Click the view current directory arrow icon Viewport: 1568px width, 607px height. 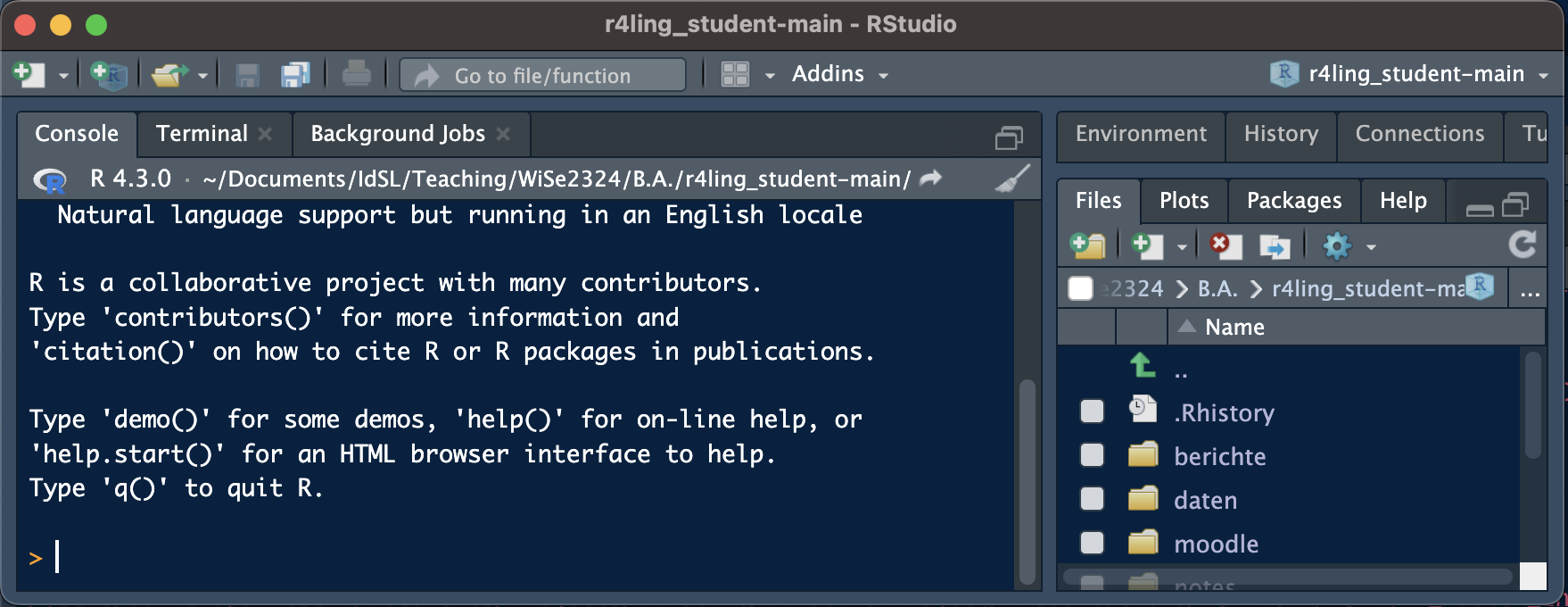pyautogui.click(x=930, y=178)
